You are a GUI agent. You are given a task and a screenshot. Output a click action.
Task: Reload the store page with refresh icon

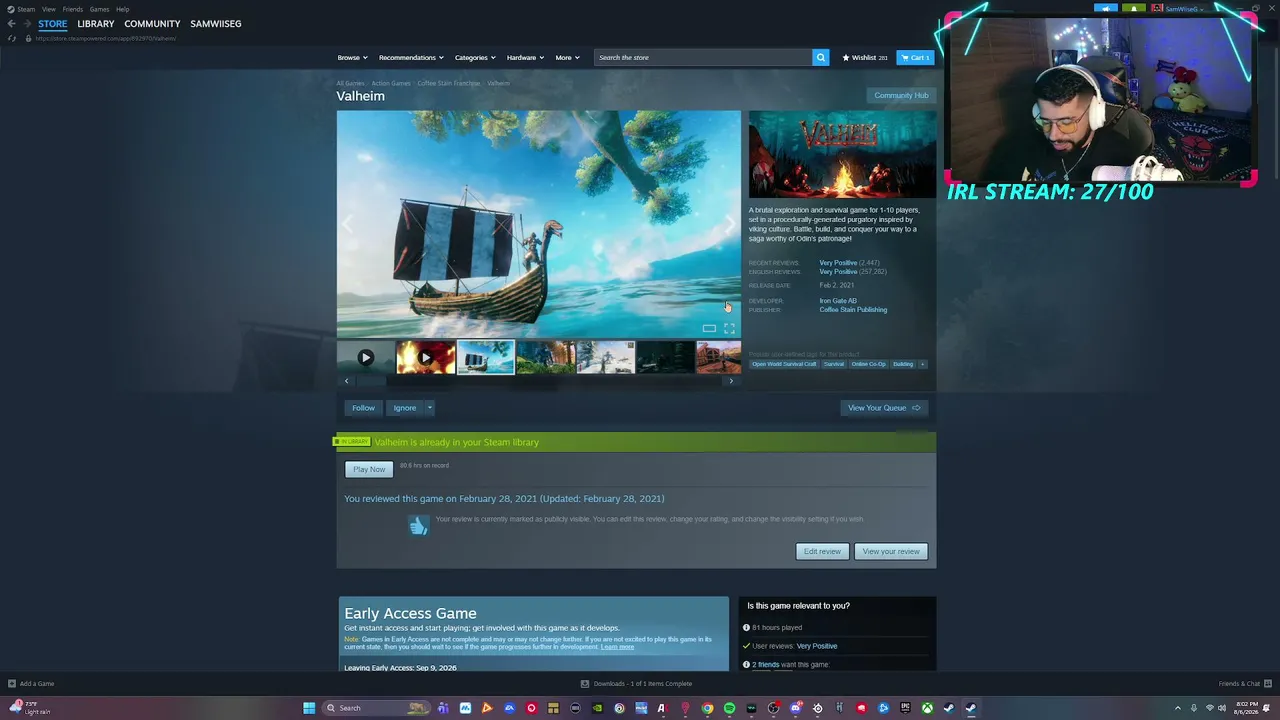pyautogui.click(x=11, y=38)
